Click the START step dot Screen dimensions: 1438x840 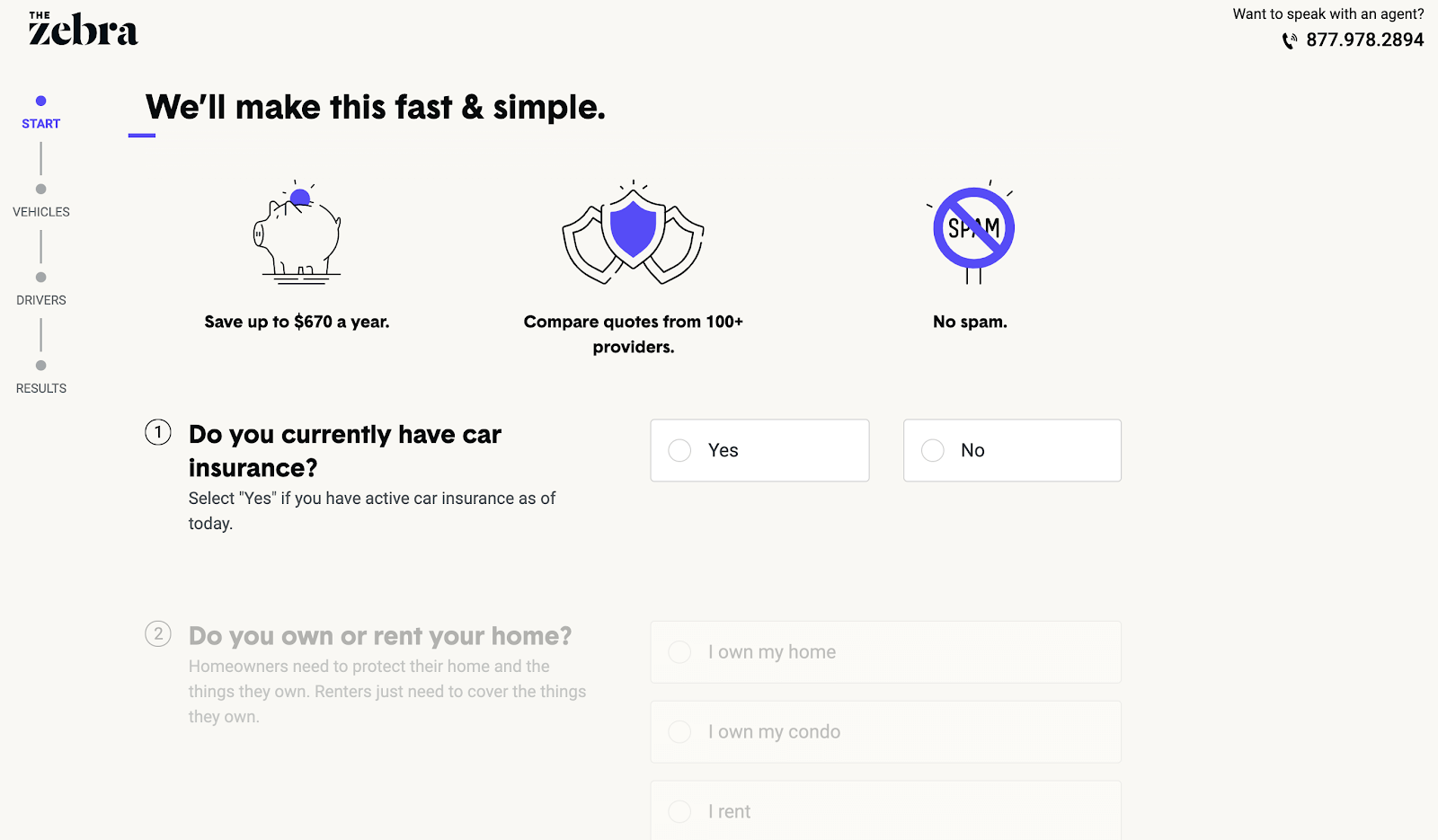[40, 101]
